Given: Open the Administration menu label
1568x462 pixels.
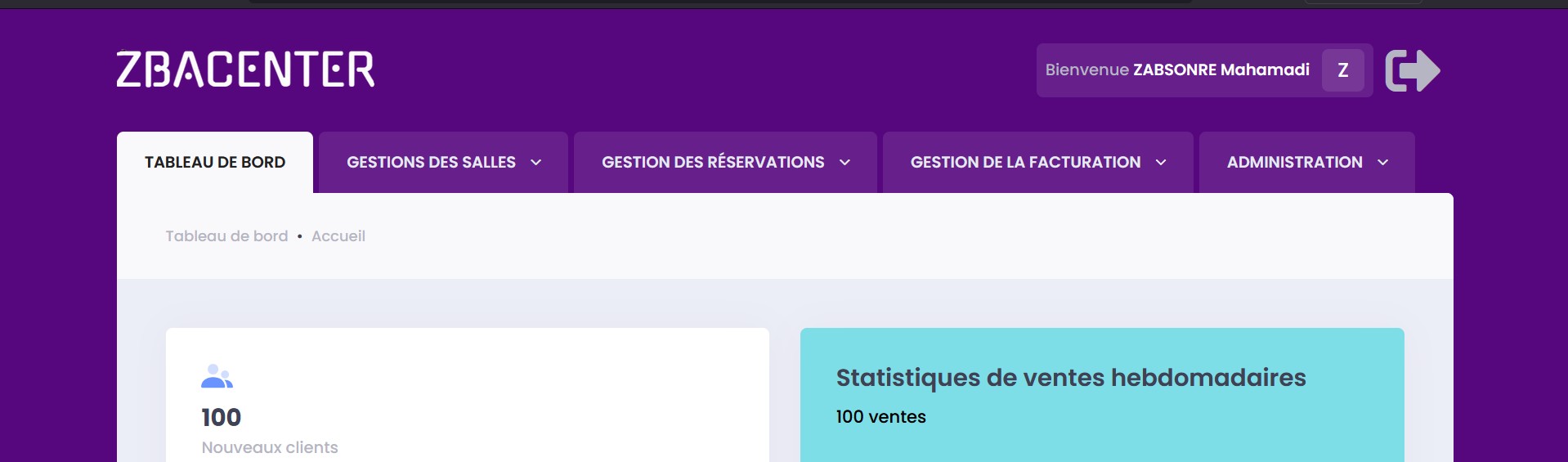Looking at the screenshot, I should (x=1294, y=163).
